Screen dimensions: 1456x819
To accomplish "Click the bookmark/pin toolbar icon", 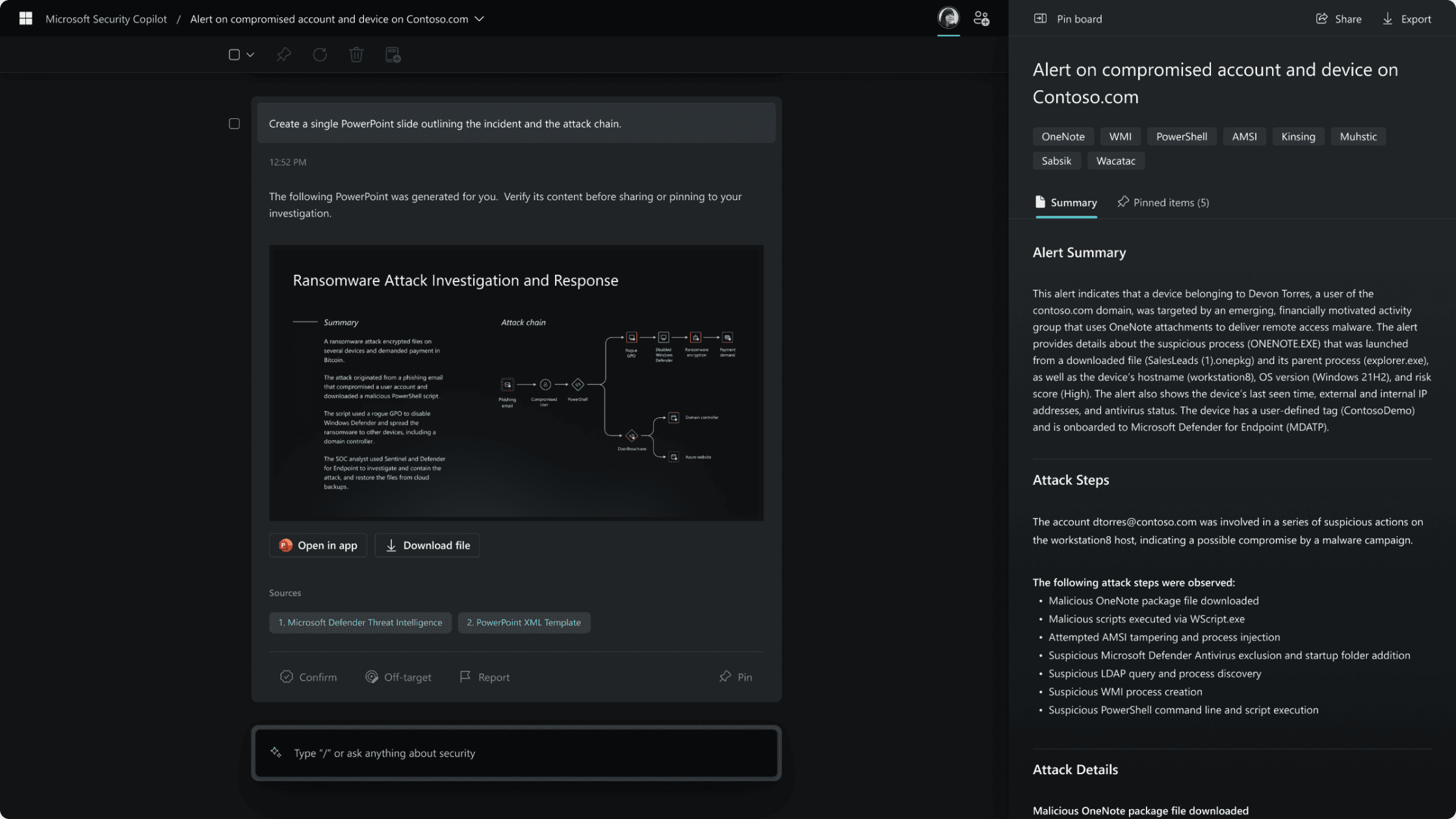I will coord(283,54).
